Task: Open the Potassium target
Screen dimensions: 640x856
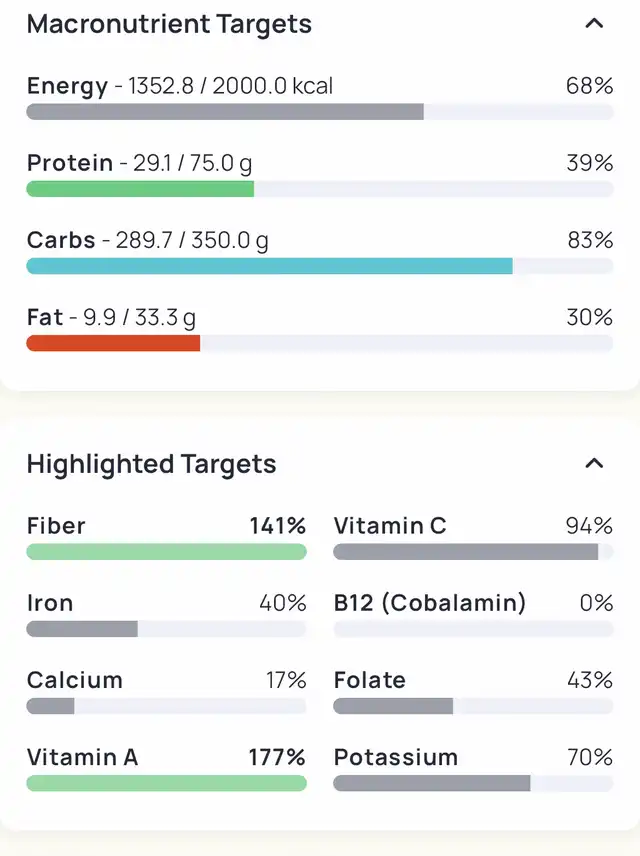Action: click(396, 757)
